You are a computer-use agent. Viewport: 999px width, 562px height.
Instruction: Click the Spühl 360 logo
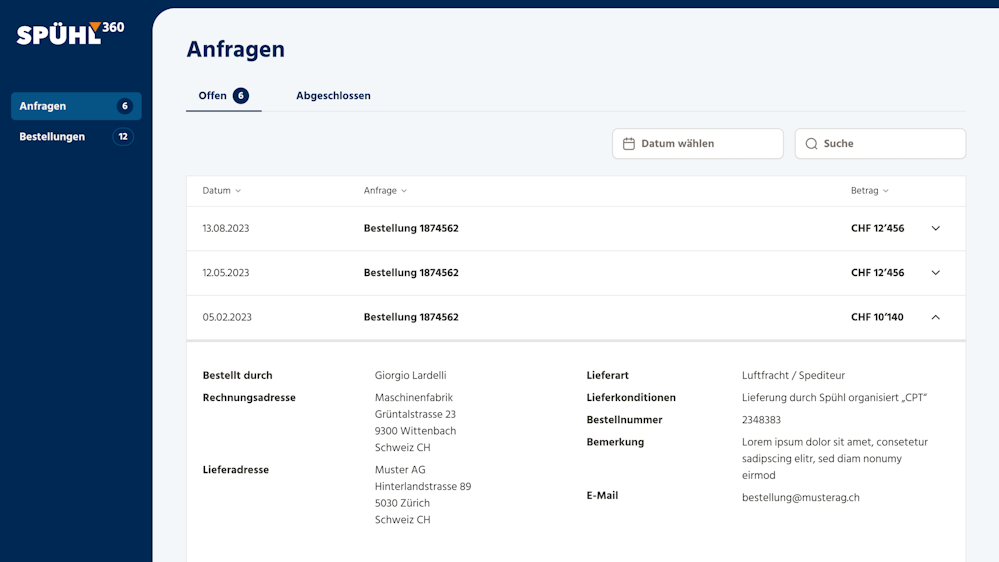70,33
